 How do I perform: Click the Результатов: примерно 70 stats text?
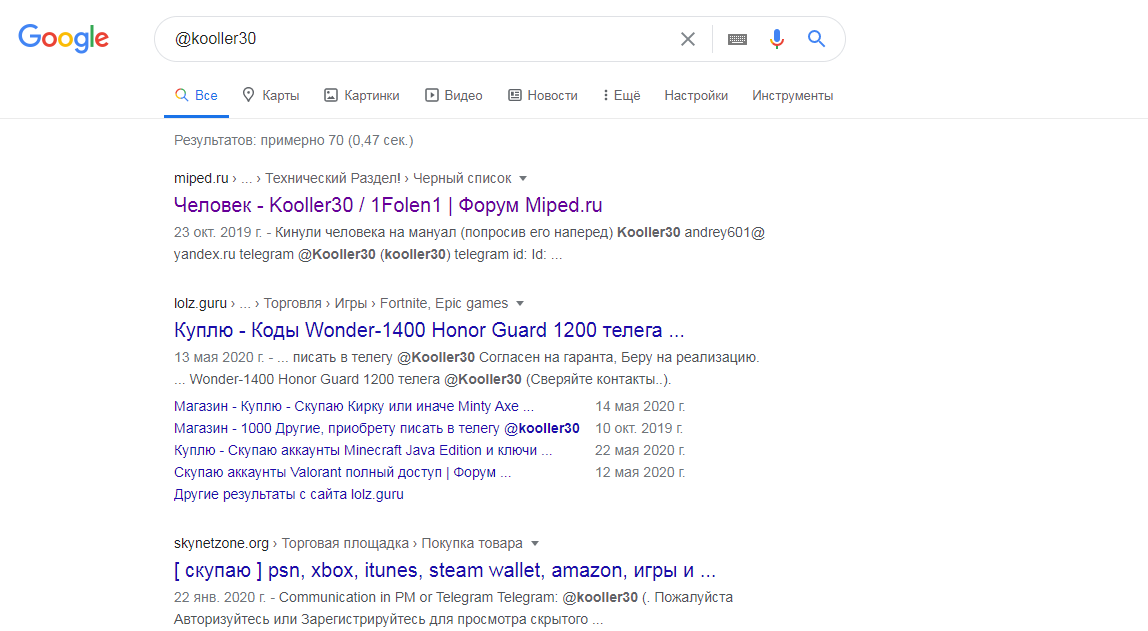coord(294,140)
